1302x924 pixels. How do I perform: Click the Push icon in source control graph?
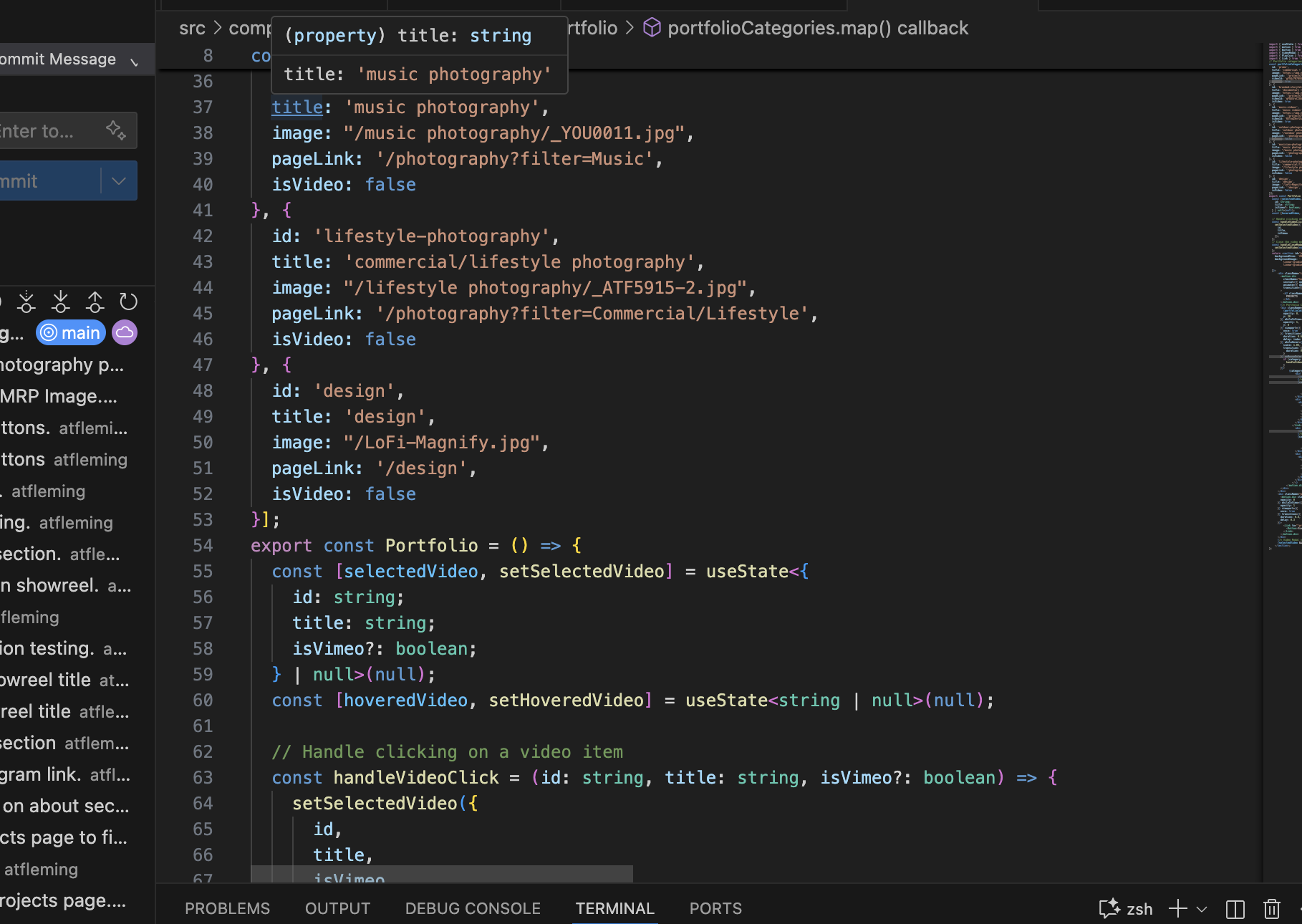click(x=95, y=302)
